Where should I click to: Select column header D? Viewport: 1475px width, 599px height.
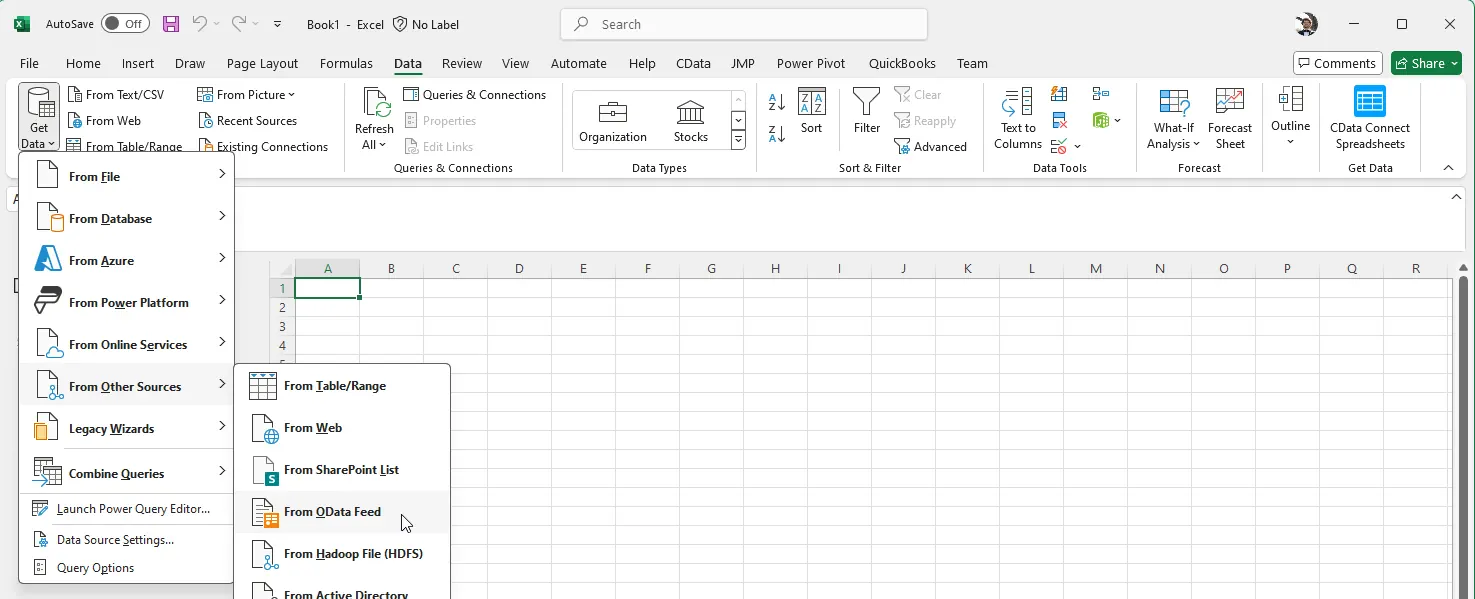tap(519, 268)
